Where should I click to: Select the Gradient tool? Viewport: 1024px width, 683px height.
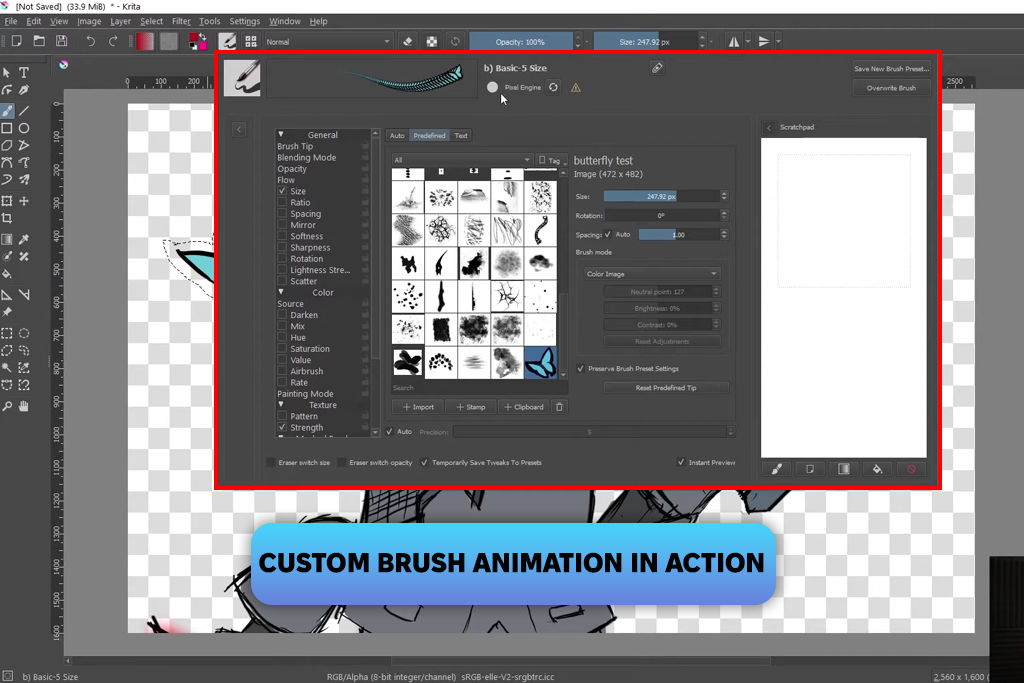[x=7, y=239]
